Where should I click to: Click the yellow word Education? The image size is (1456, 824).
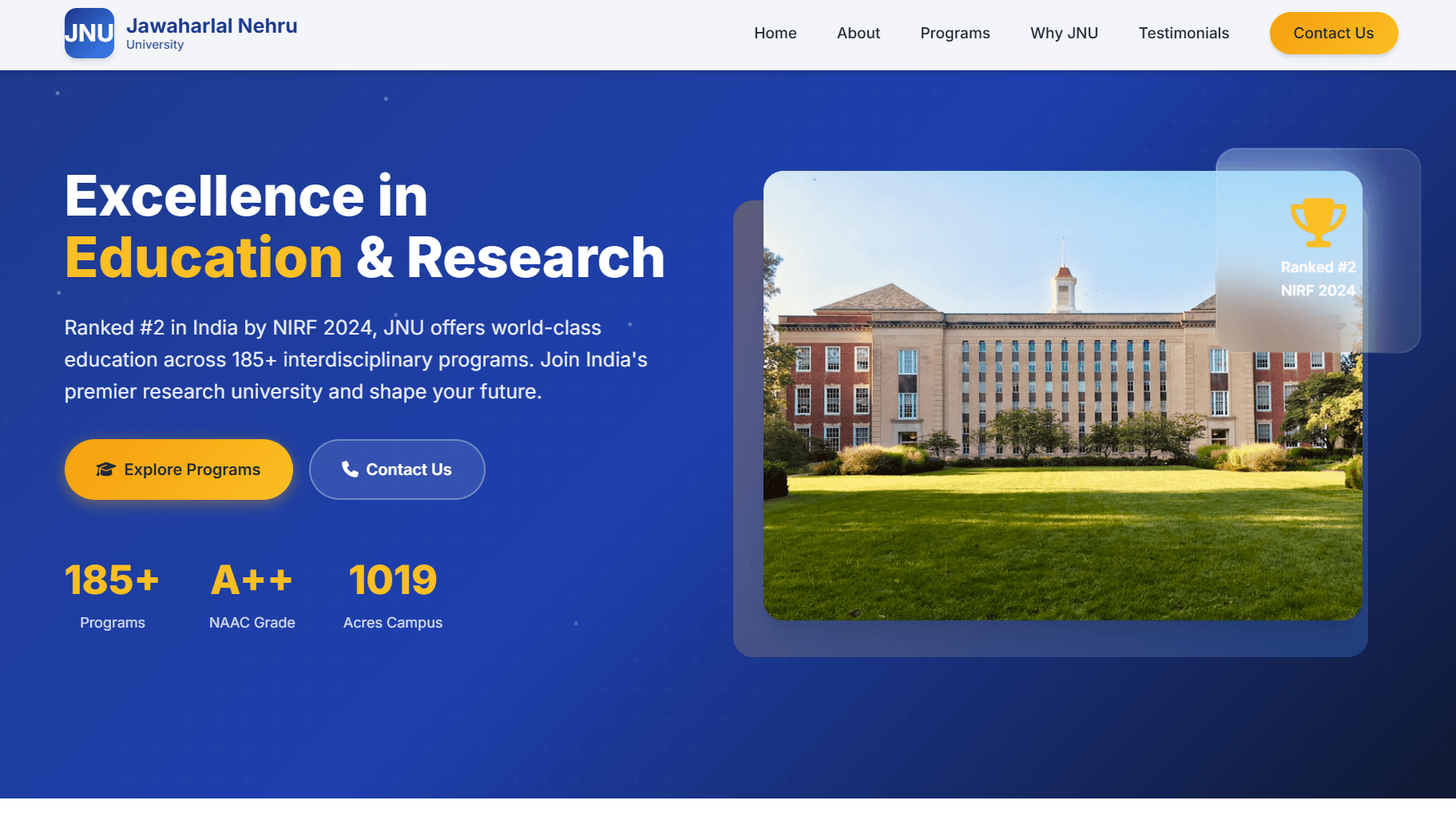coord(204,258)
